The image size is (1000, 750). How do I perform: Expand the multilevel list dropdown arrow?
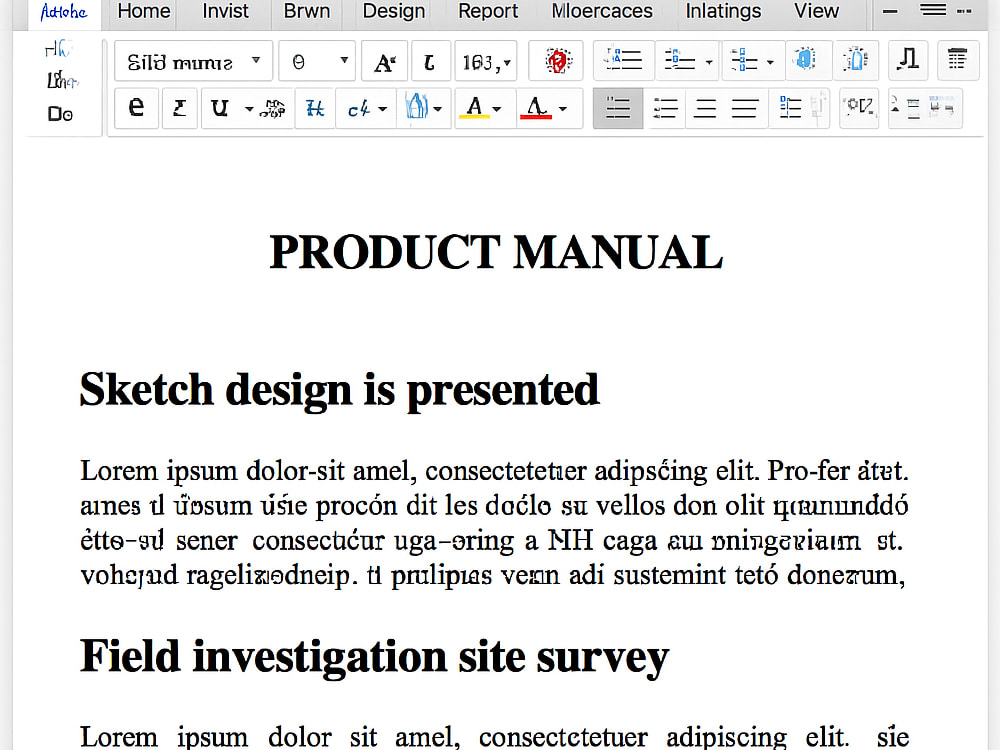click(x=770, y=62)
